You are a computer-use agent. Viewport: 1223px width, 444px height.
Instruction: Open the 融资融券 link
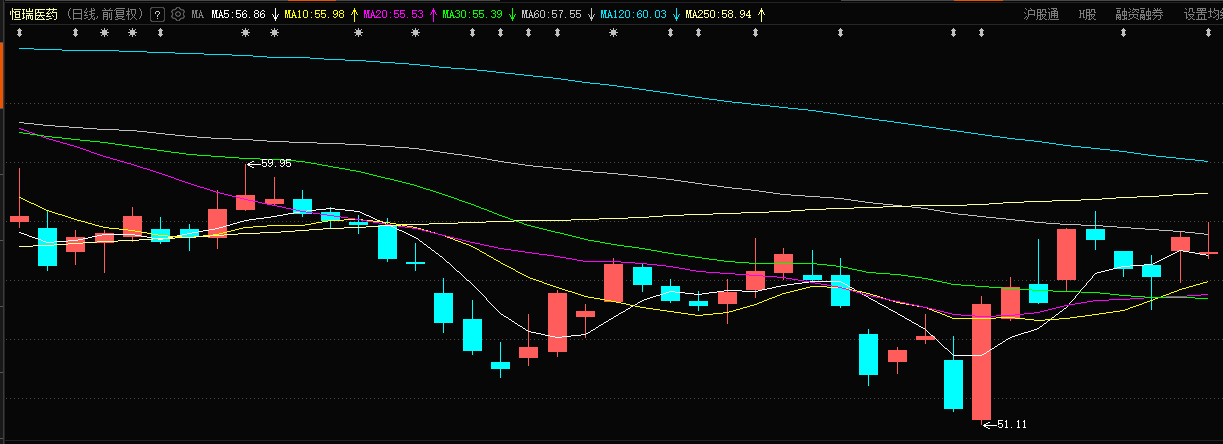pyautogui.click(x=1140, y=14)
